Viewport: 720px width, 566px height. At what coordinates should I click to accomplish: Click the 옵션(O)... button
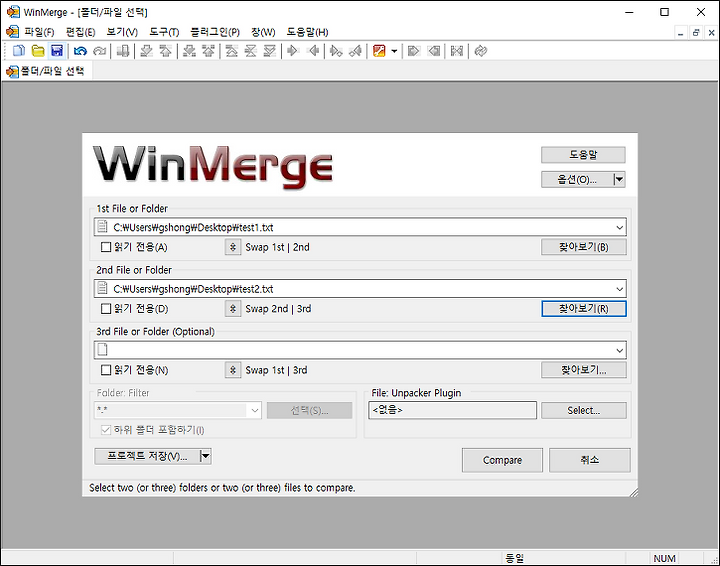pos(577,179)
